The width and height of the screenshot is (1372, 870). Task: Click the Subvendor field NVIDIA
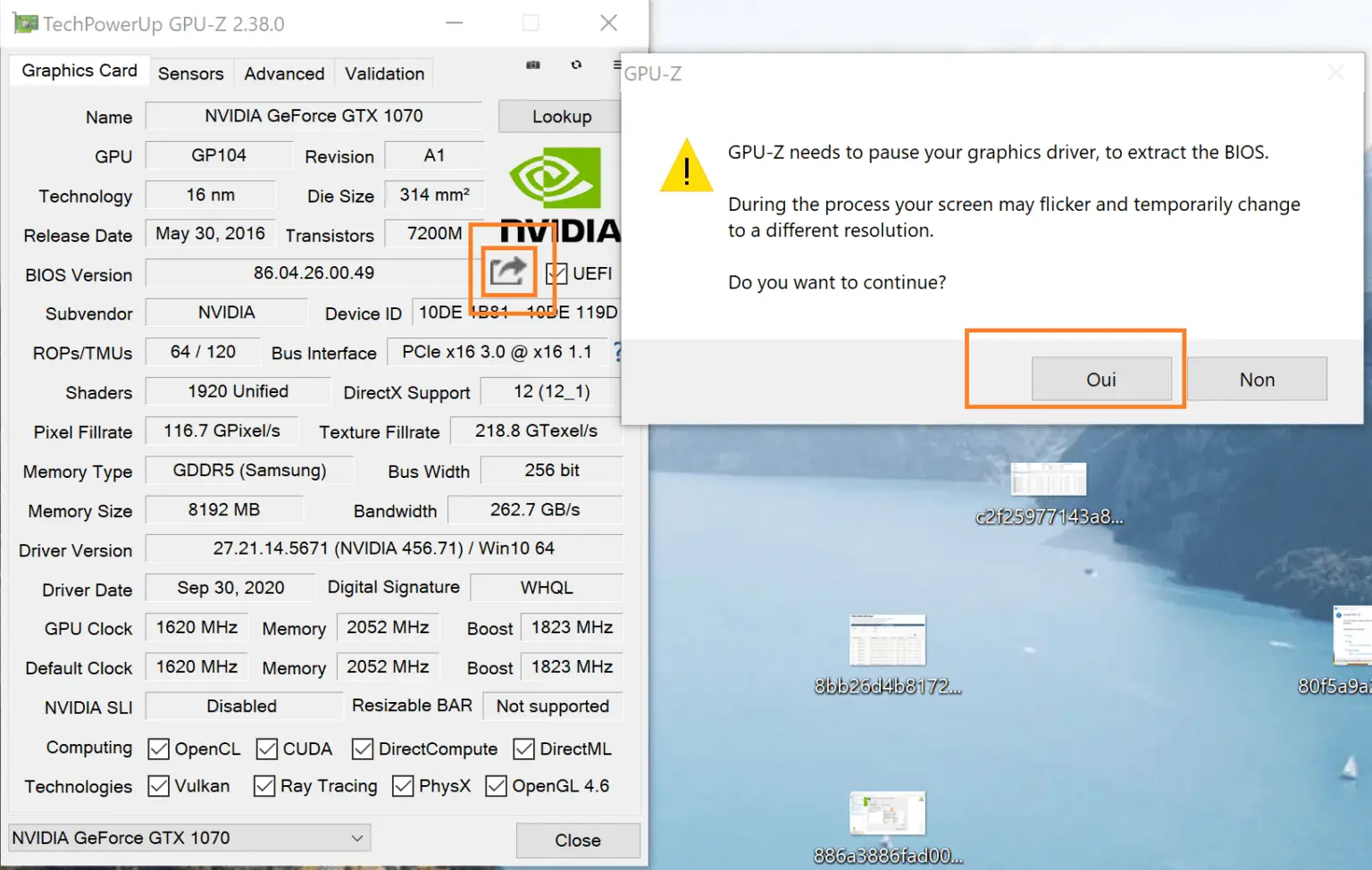[x=227, y=313]
